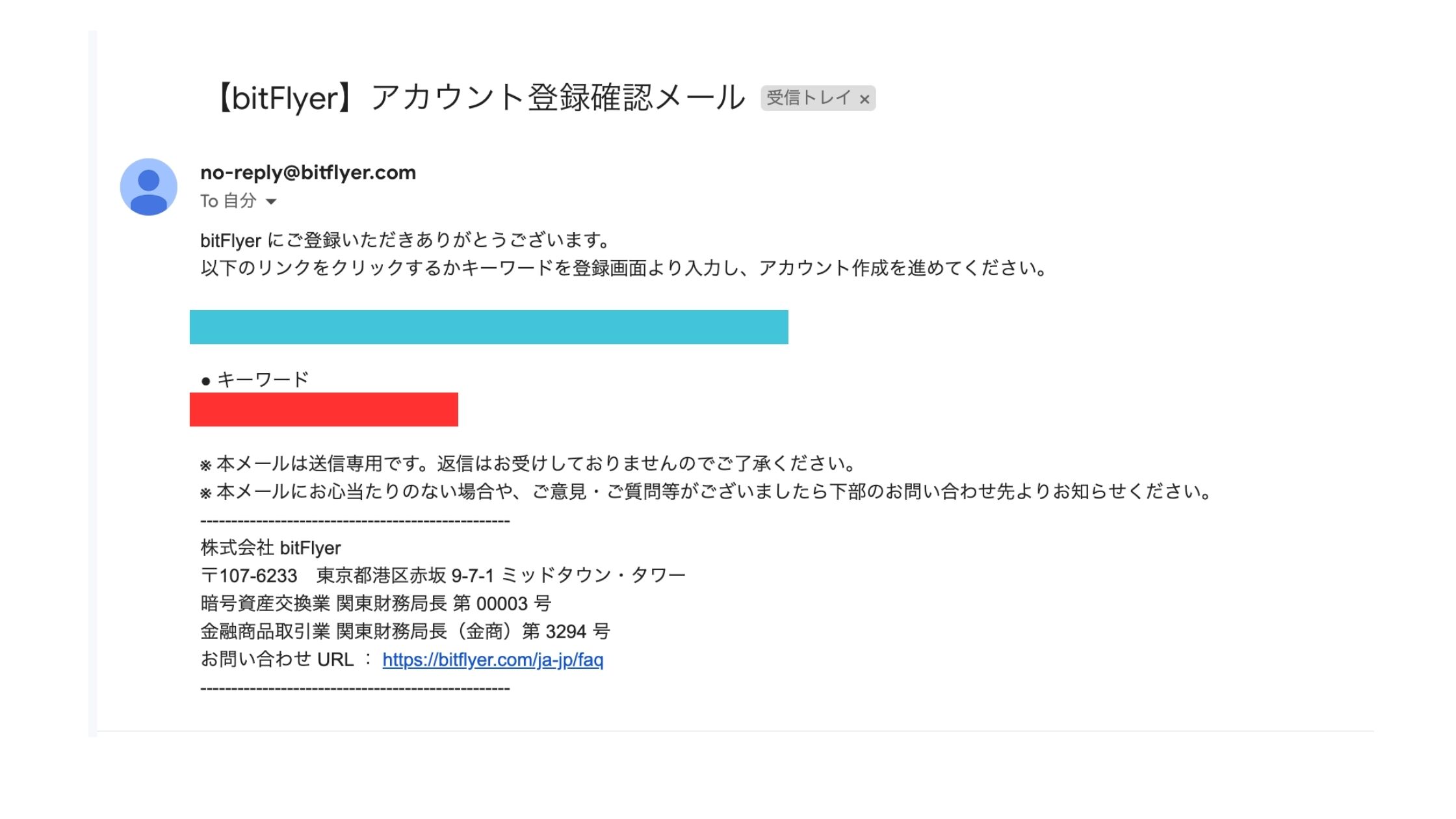Click sender address no-reply@bitflyer.com
1456x819 pixels.
pyautogui.click(x=308, y=172)
